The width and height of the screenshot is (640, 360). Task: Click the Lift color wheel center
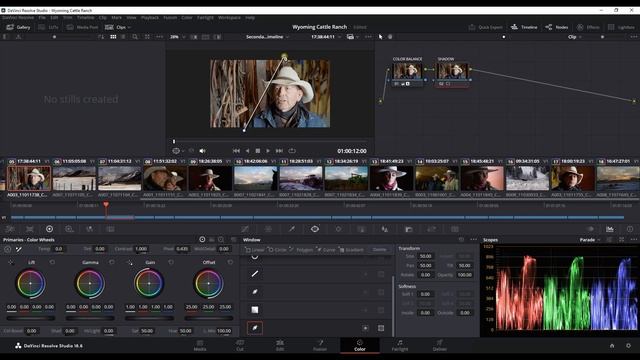31,283
